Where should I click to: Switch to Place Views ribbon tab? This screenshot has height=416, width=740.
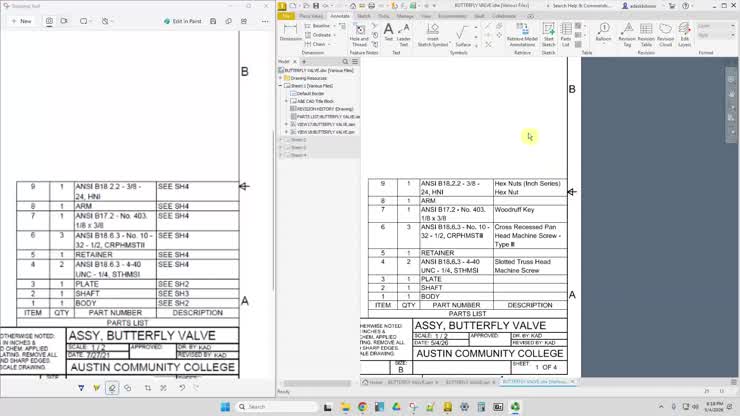(311, 16)
